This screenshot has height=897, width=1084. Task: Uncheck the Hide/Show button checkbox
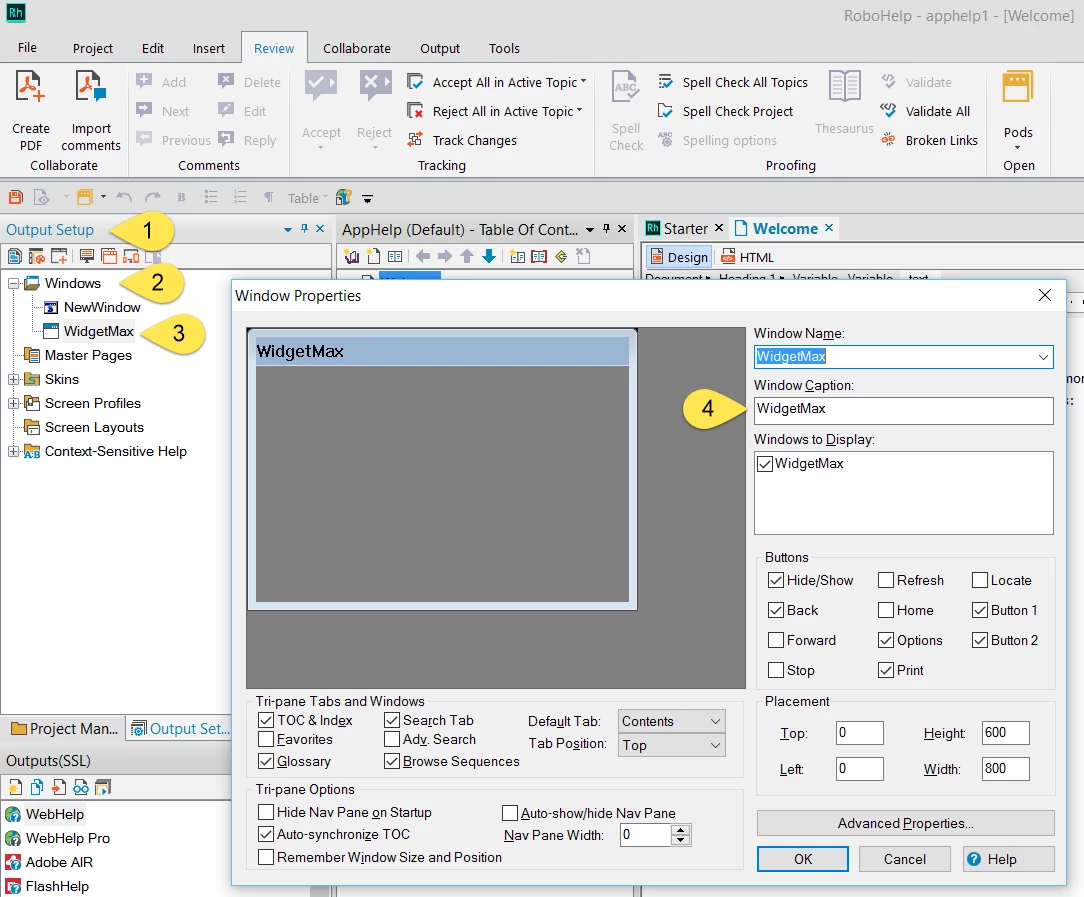pyautogui.click(x=776, y=580)
